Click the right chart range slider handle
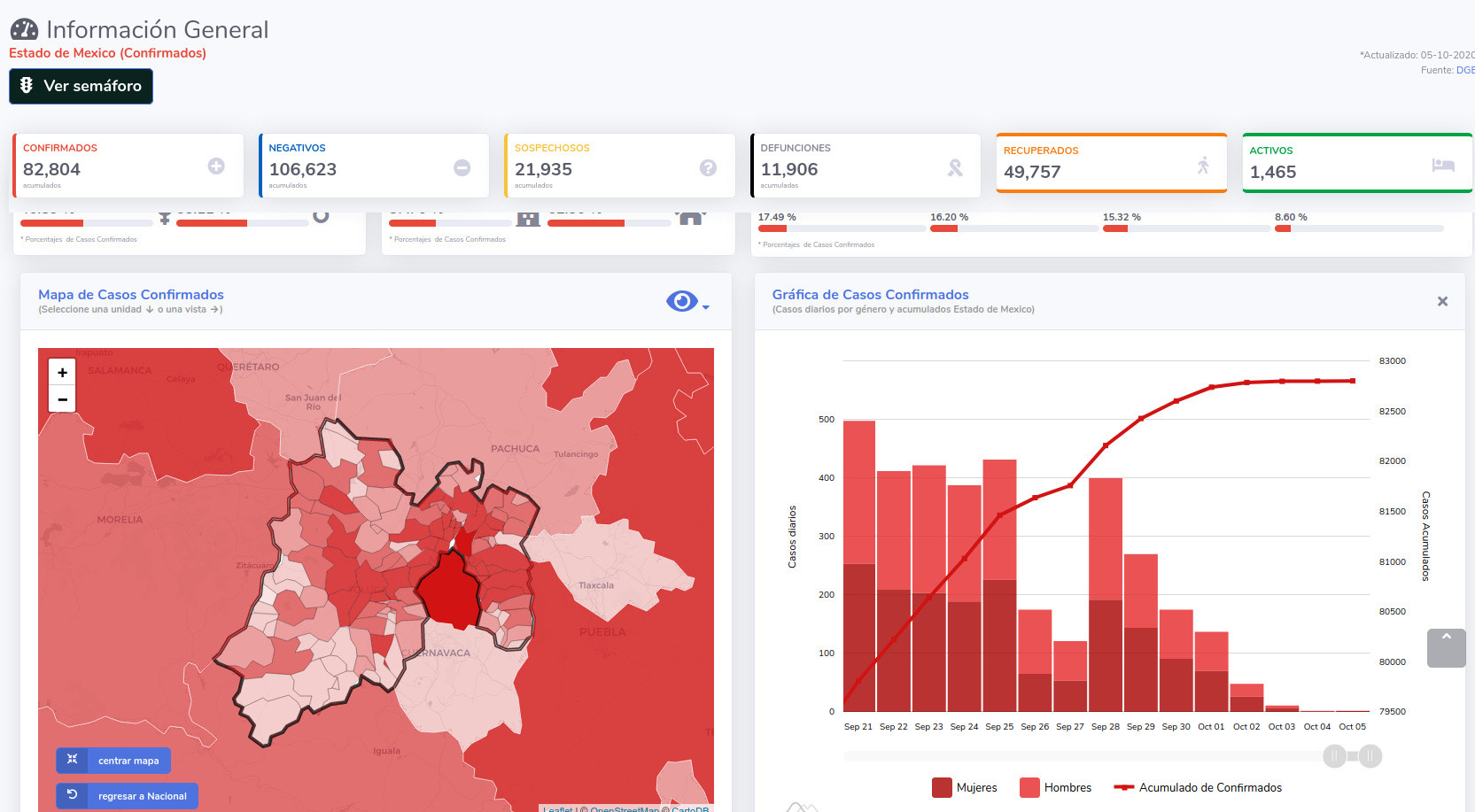The width and height of the screenshot is (1475, 812). click(1370, 756)
